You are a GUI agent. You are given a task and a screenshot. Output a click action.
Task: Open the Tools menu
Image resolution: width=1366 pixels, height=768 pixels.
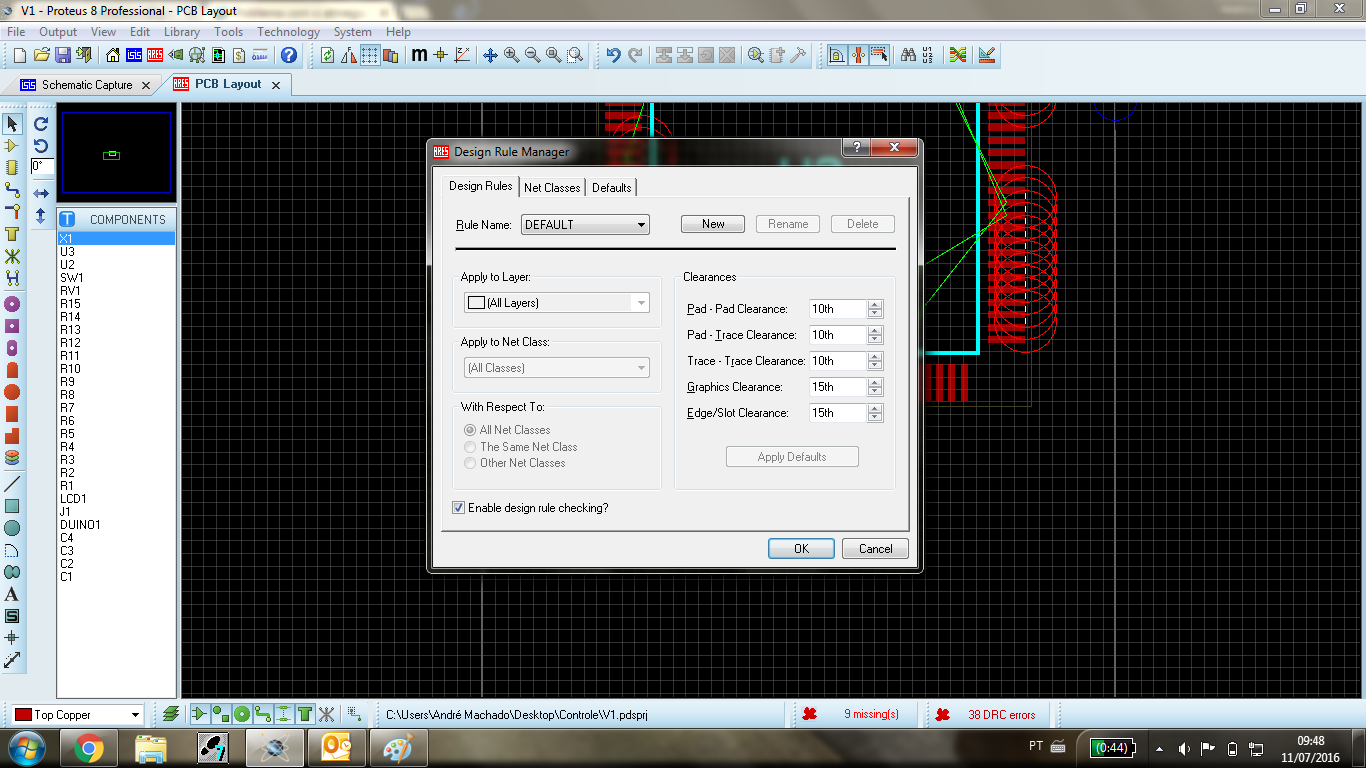[x=228, y=32]
